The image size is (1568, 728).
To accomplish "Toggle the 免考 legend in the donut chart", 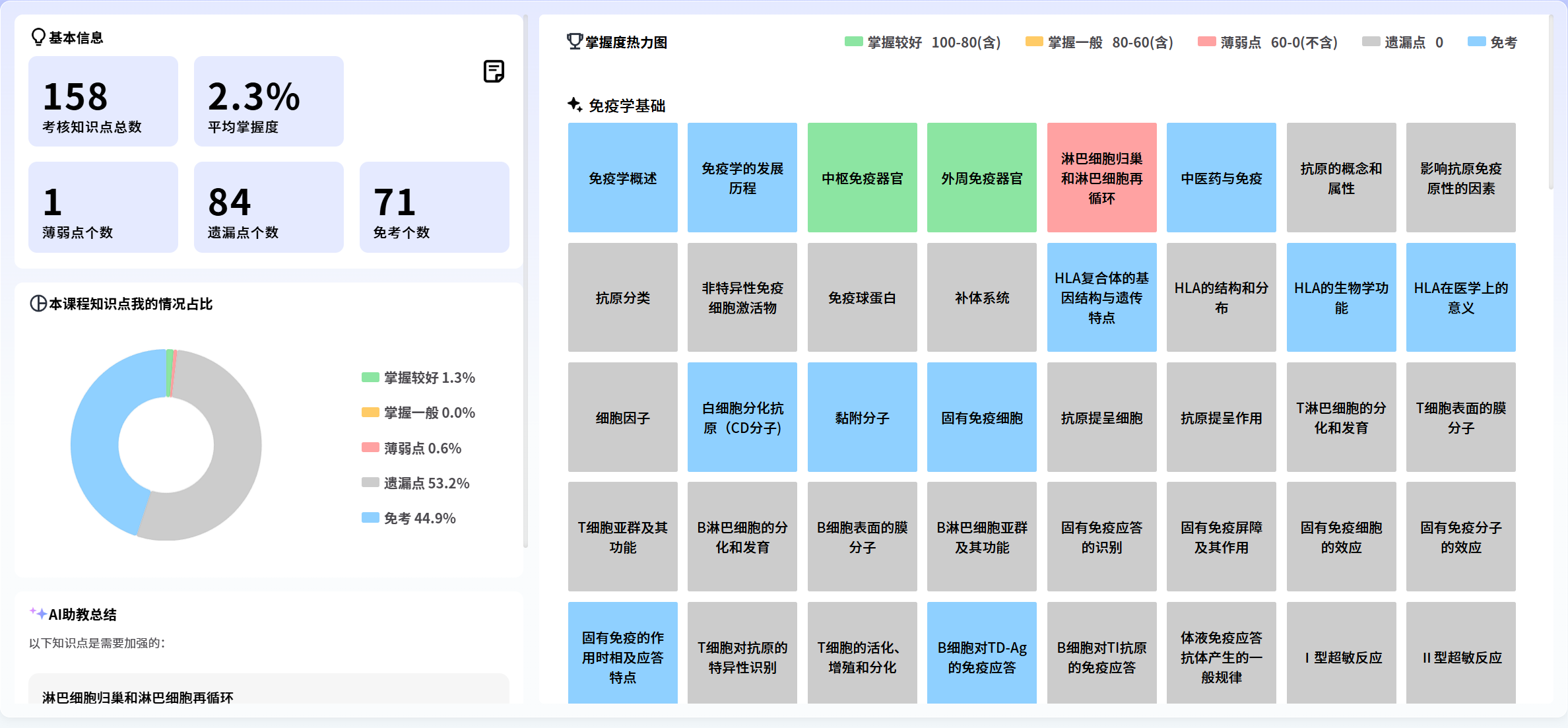I will pyautogui.click(x=408, y=518).
